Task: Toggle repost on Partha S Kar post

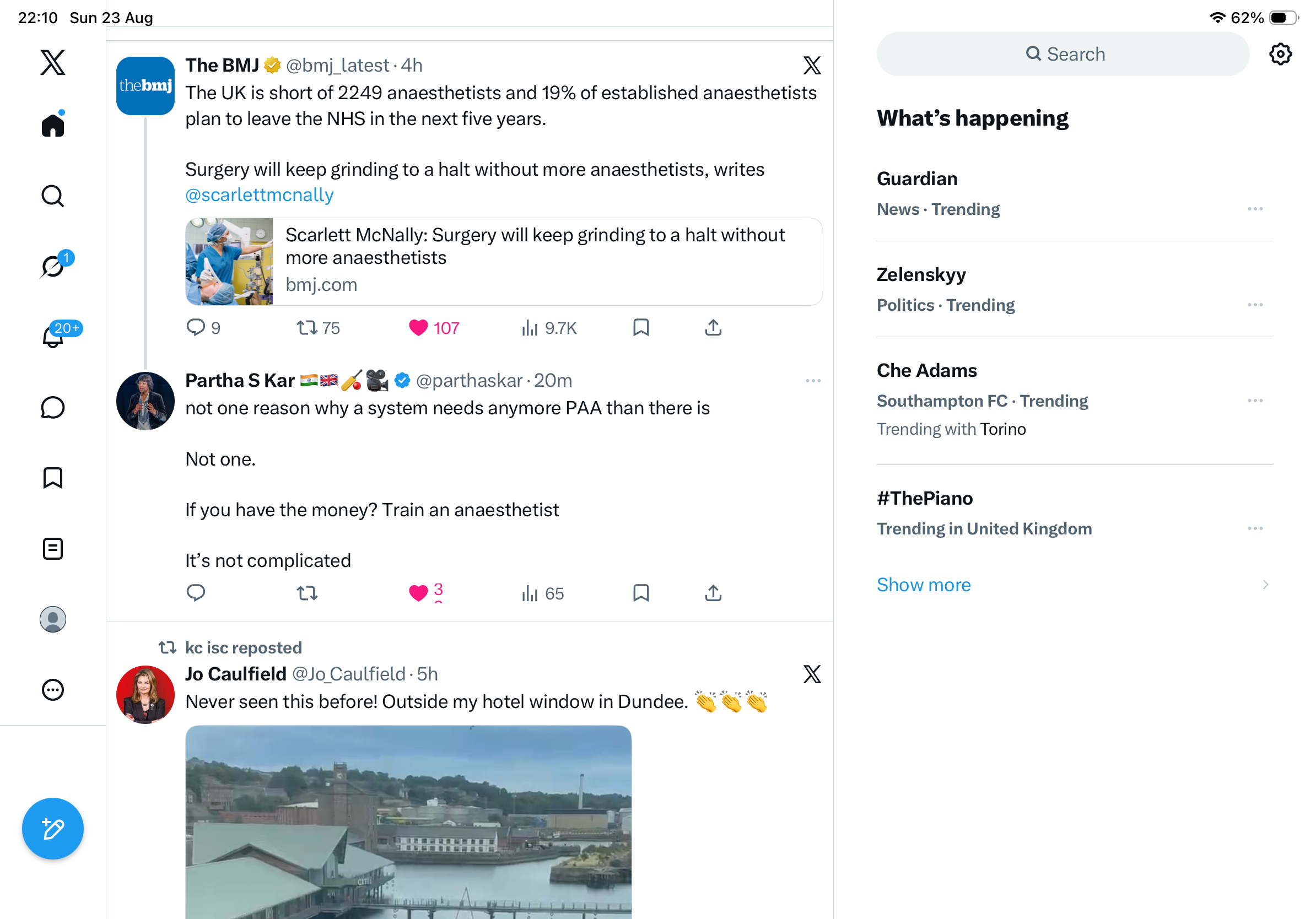Action: click(x=307, y=593)
